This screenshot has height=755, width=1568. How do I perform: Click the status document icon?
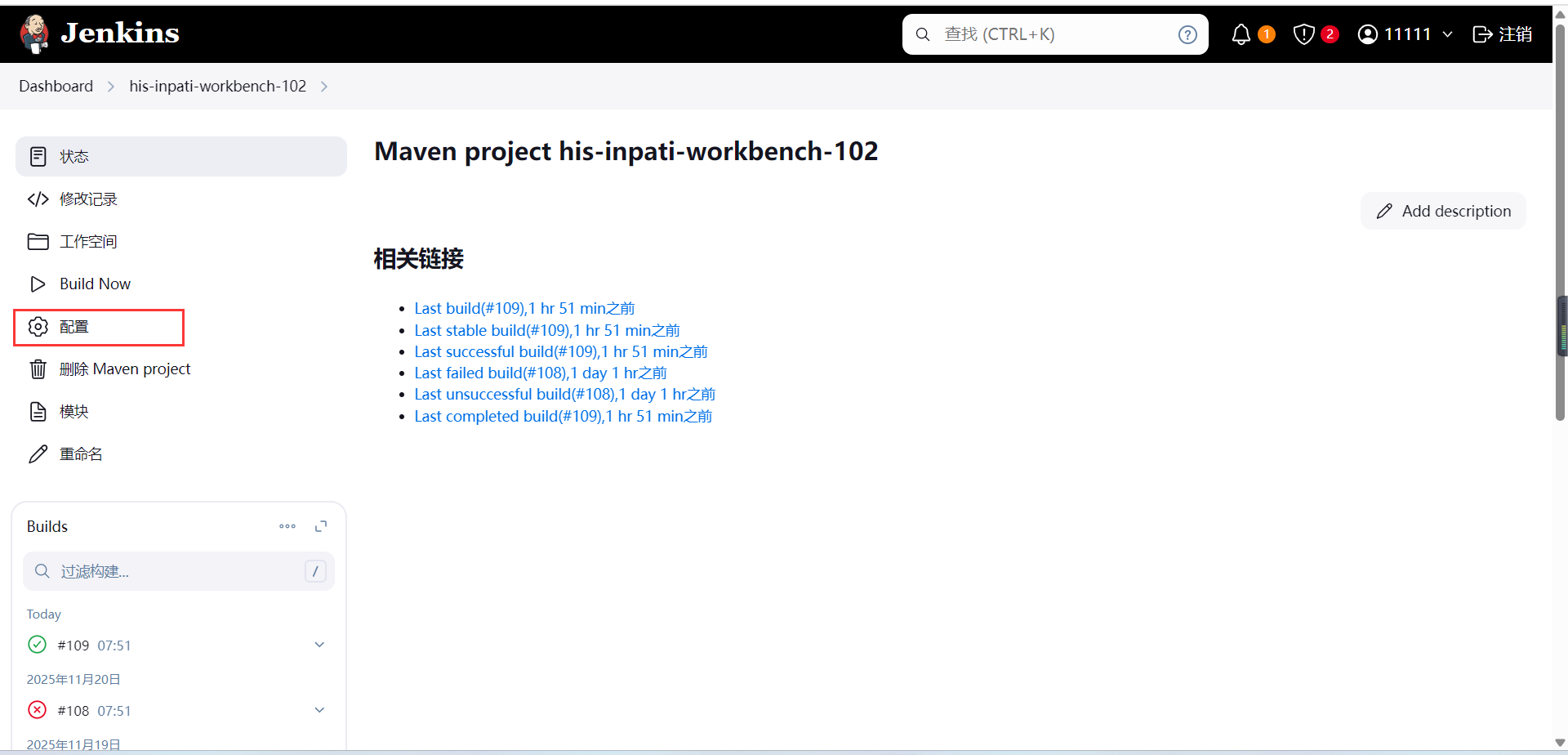[x=38, y=156]
